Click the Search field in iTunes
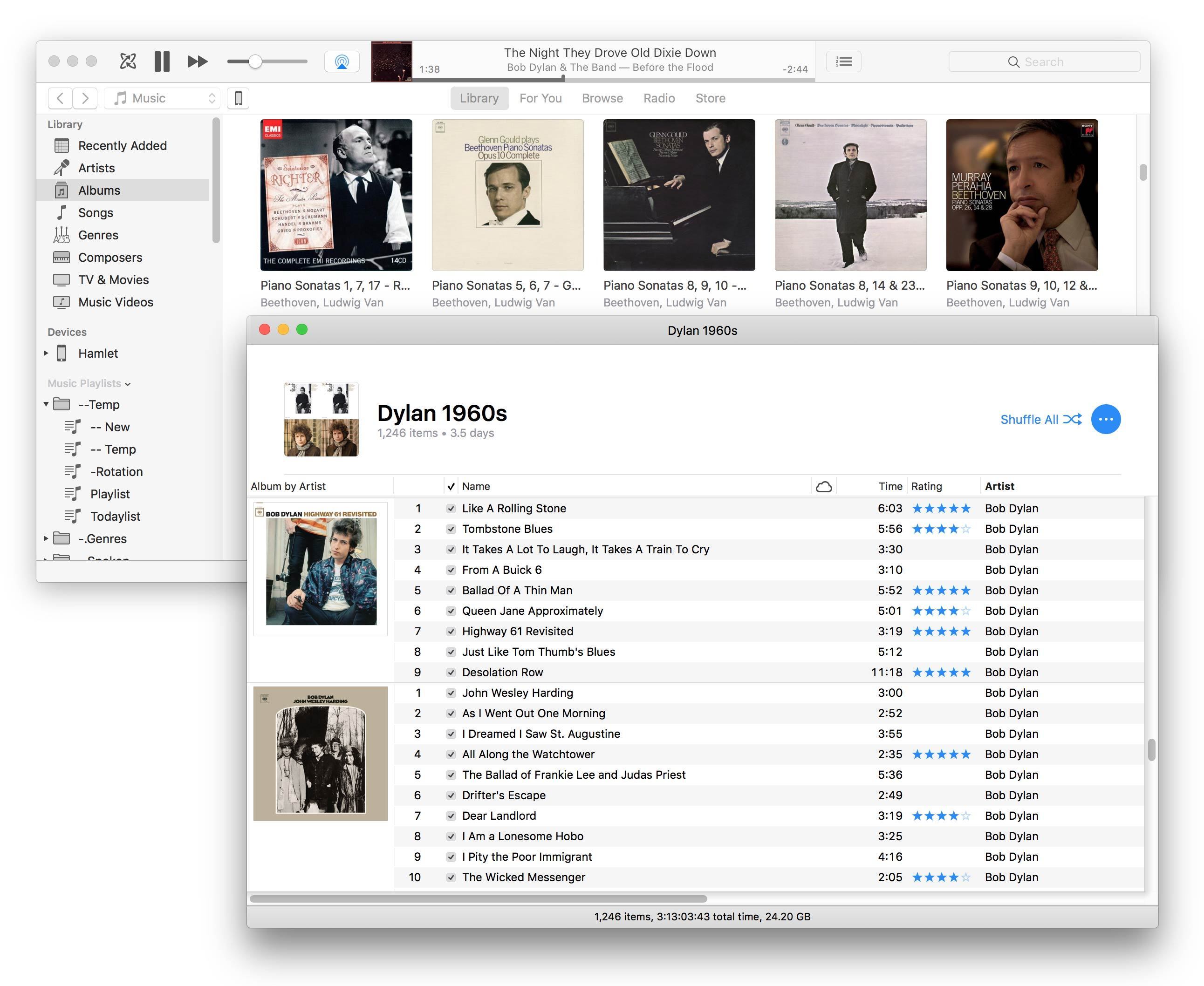The image size is (1204, 986). point(1044,61)
